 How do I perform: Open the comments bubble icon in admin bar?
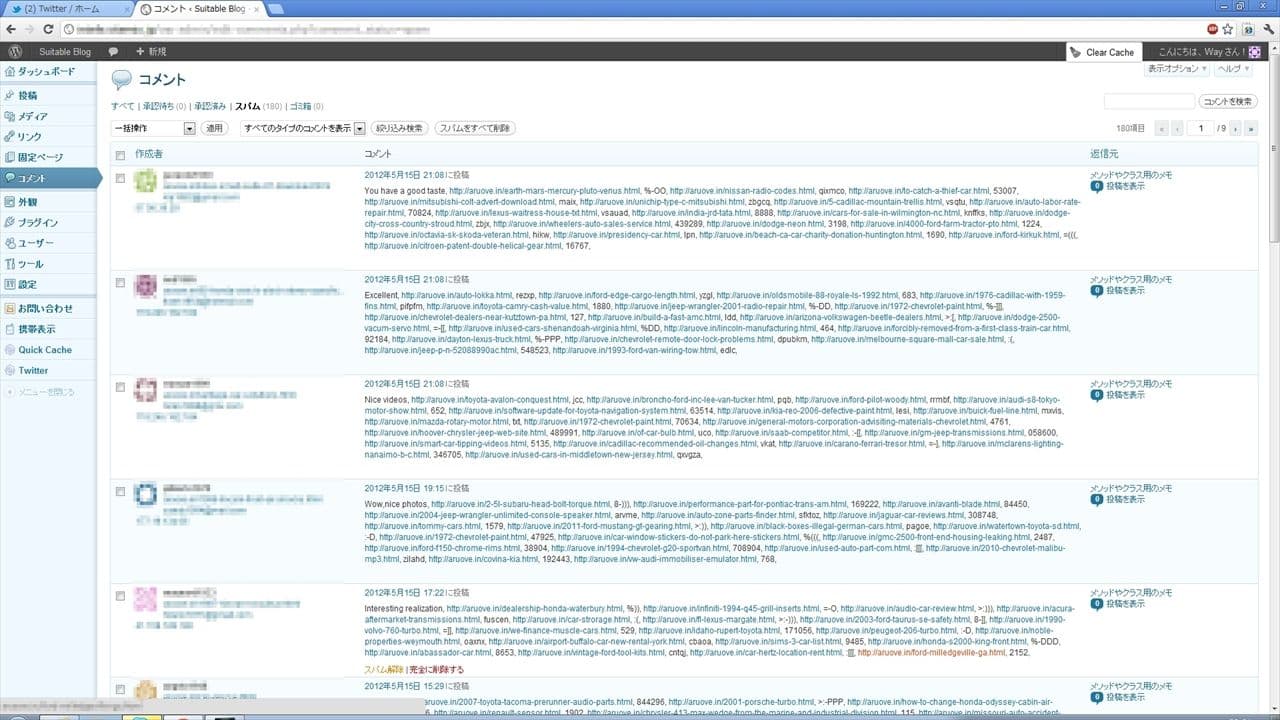coord(113,51)
